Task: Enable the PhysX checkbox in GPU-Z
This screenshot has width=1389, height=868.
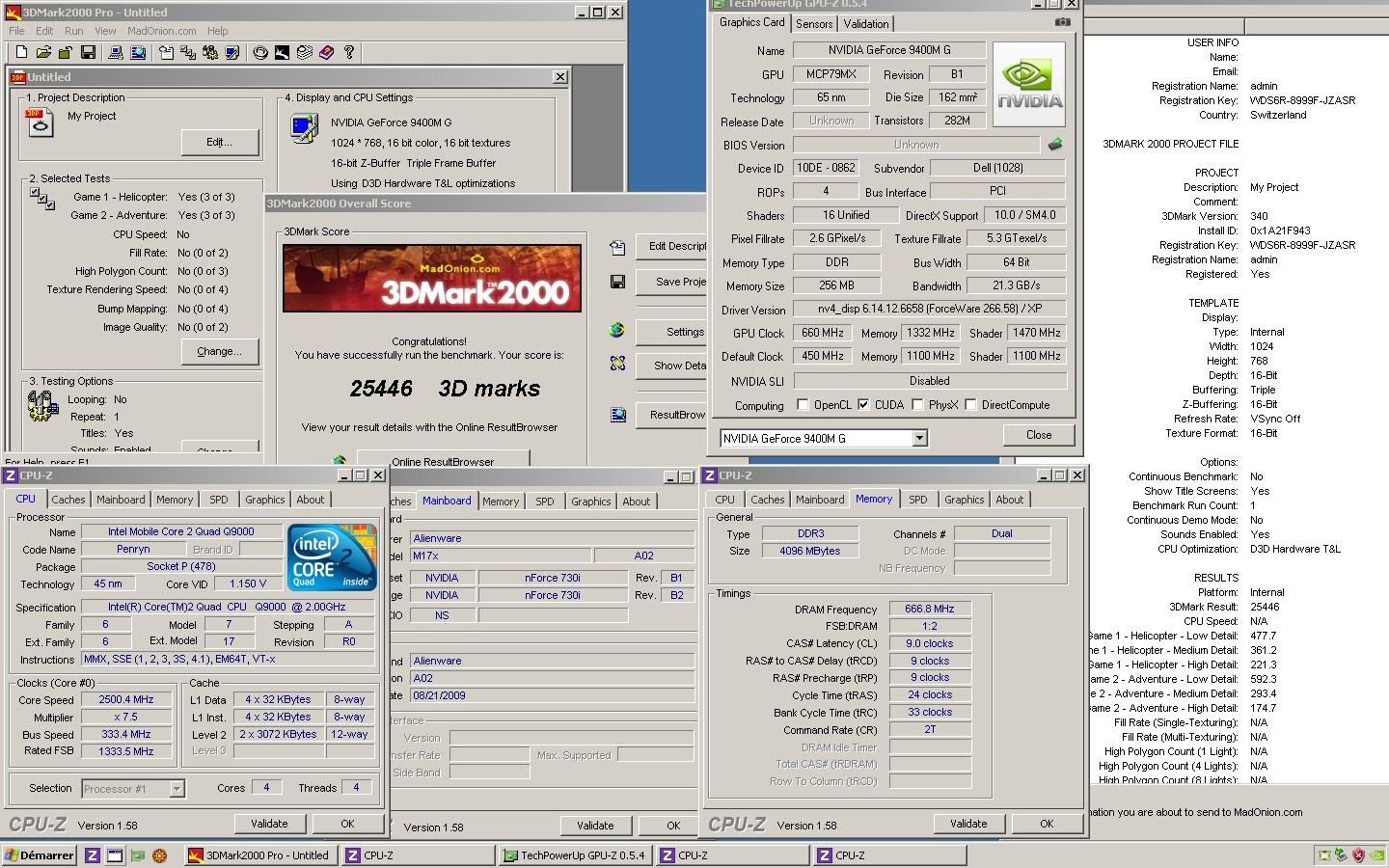Action: [917, 405]
